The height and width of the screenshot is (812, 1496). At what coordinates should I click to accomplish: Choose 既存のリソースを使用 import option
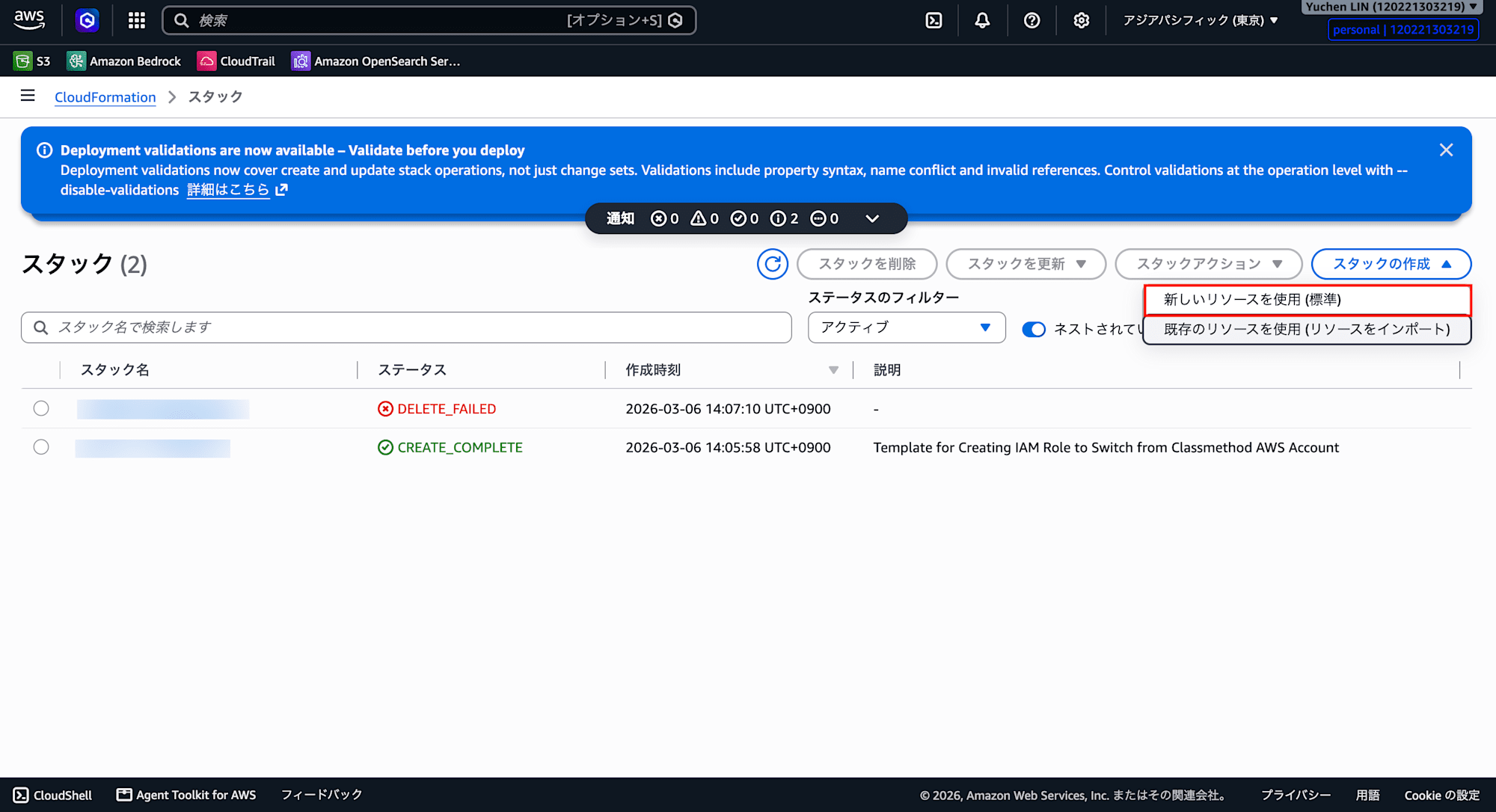[x=1308, y=329]
